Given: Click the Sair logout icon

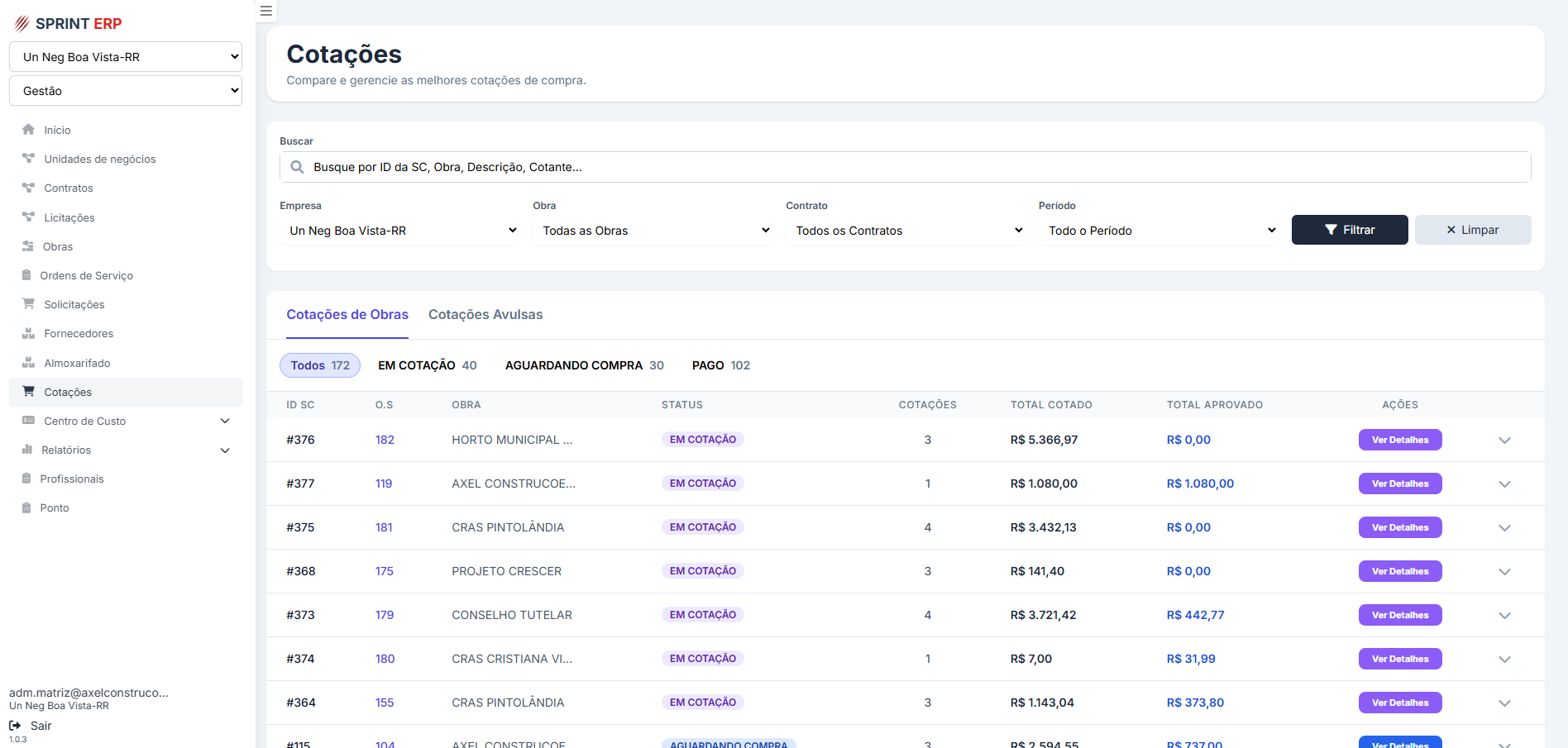Looking at the screenshot, I should click(15, 726).
